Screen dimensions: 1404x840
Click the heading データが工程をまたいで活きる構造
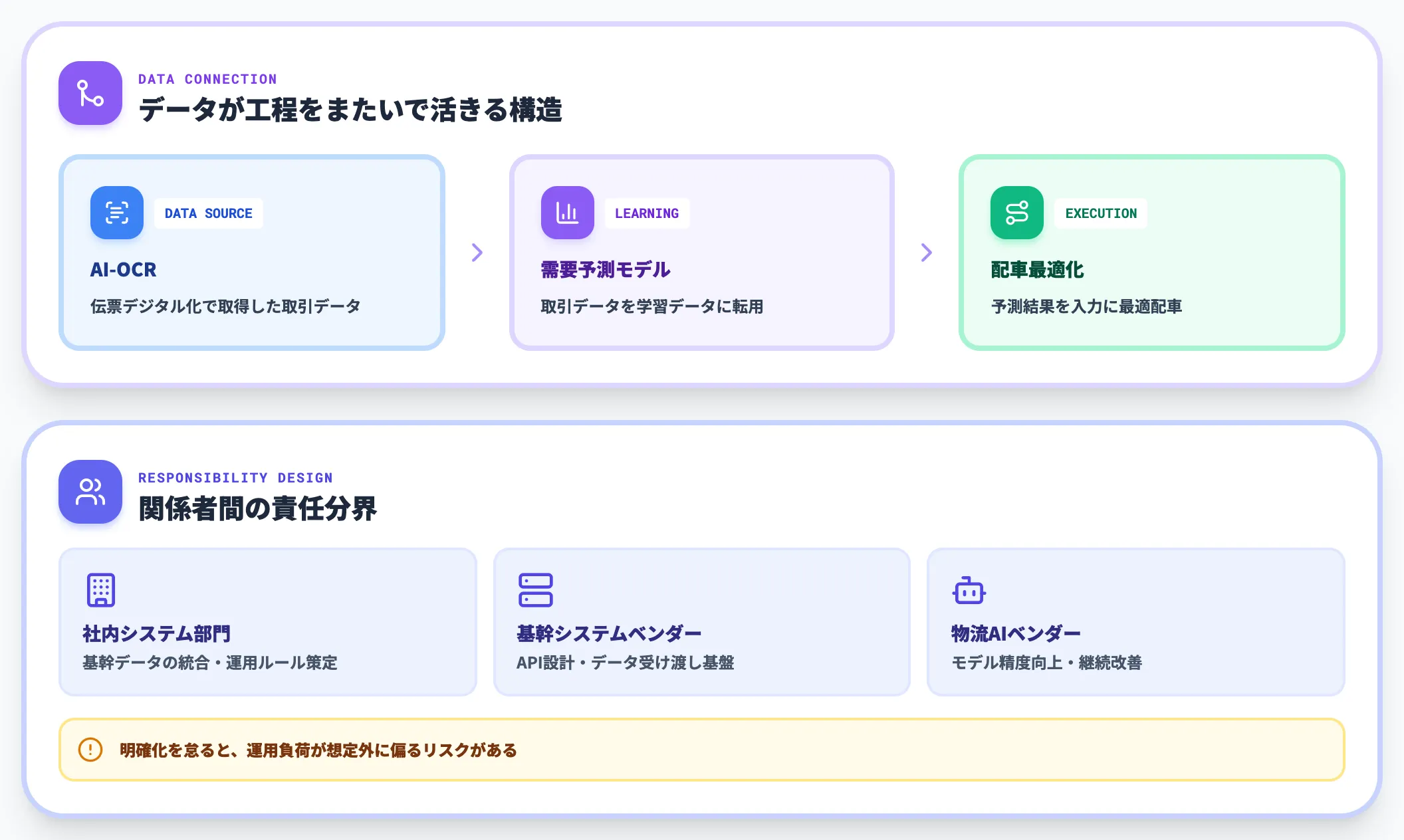pos(350,110)
